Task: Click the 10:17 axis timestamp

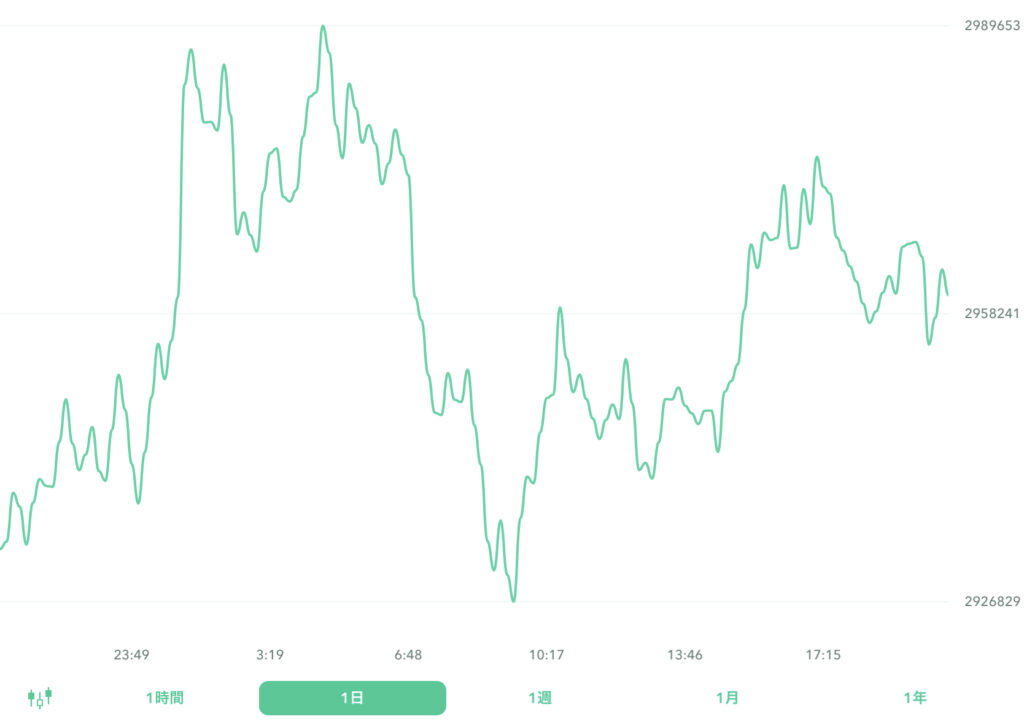Action: (546, 655)
